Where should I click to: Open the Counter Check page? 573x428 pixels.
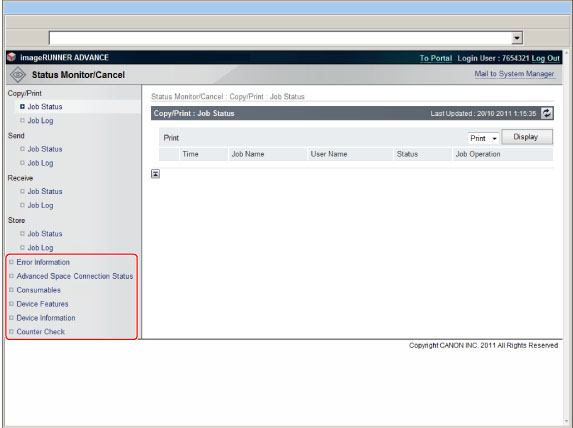[x=41, y=332]
